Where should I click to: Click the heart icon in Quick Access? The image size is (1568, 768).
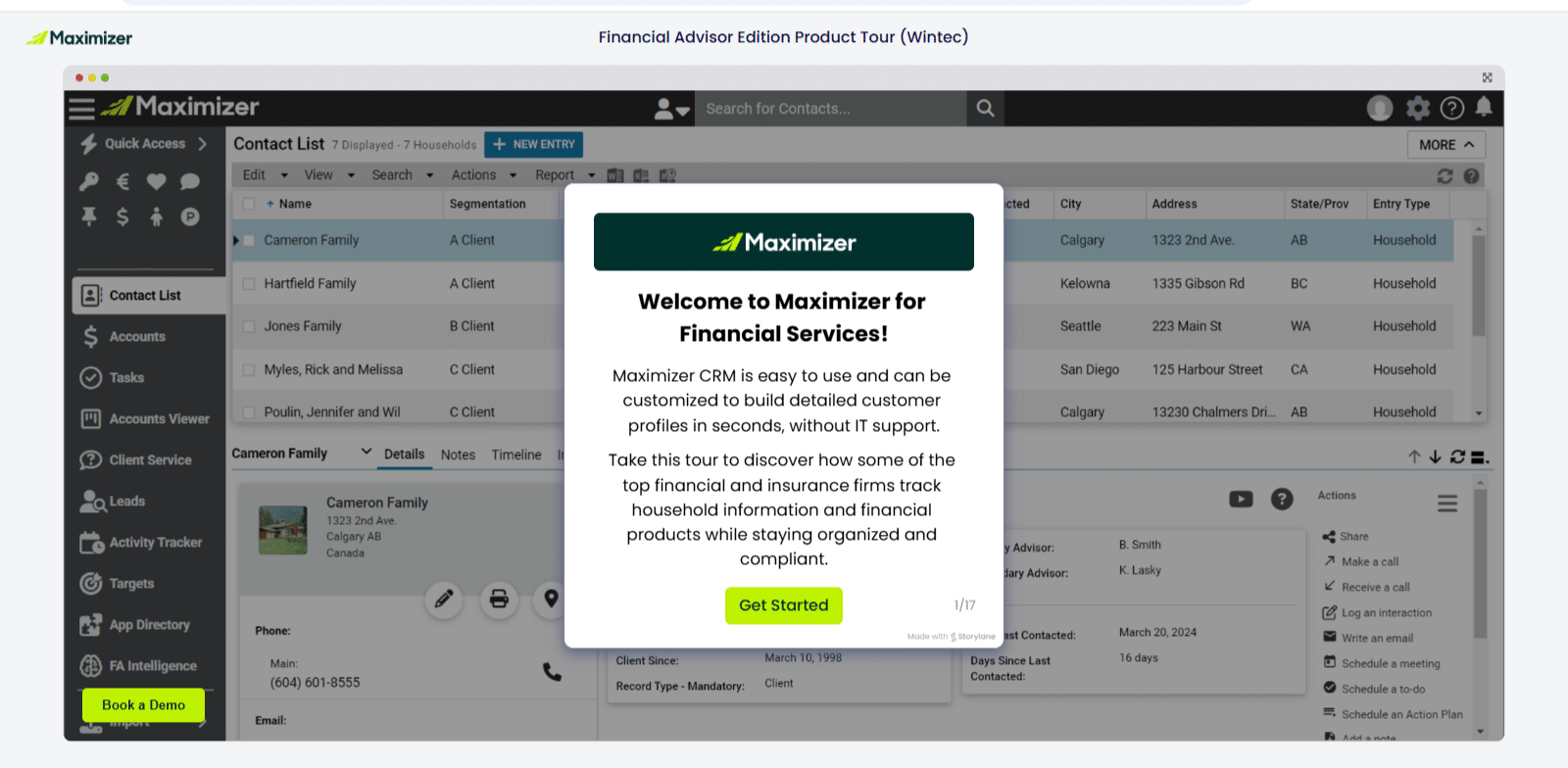coord(156,181)
